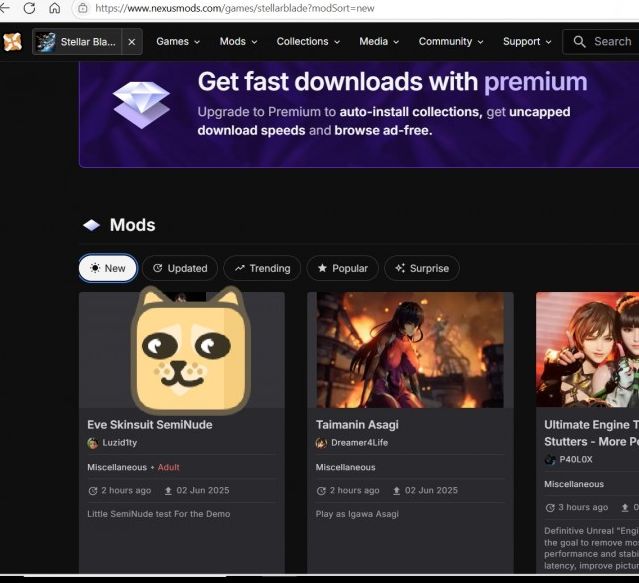
Task: Click the search magnifier icon
Action: coord(579,42)
